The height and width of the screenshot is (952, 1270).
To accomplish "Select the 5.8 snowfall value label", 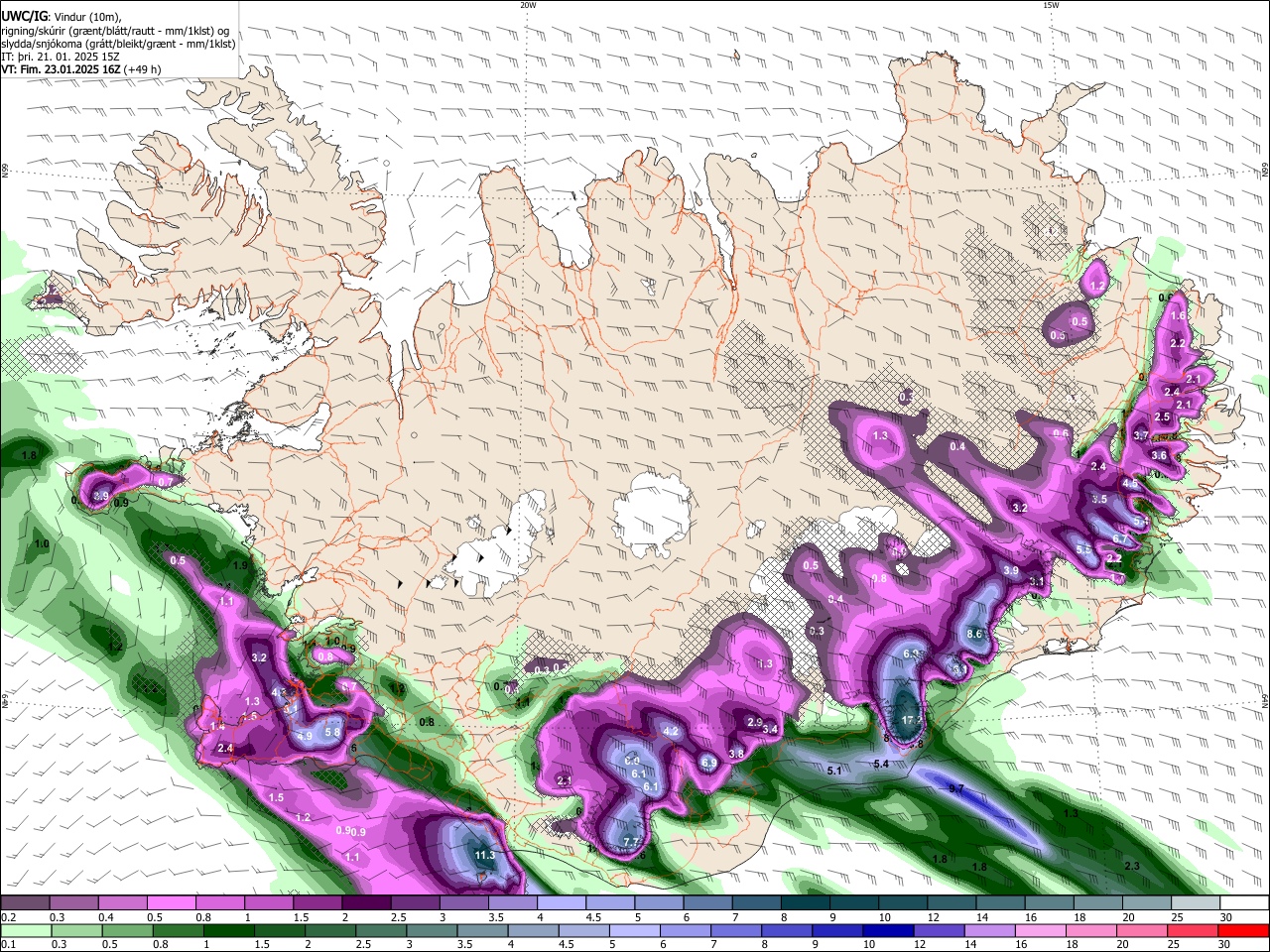I will pyautogui.click(x=333, y=733).
